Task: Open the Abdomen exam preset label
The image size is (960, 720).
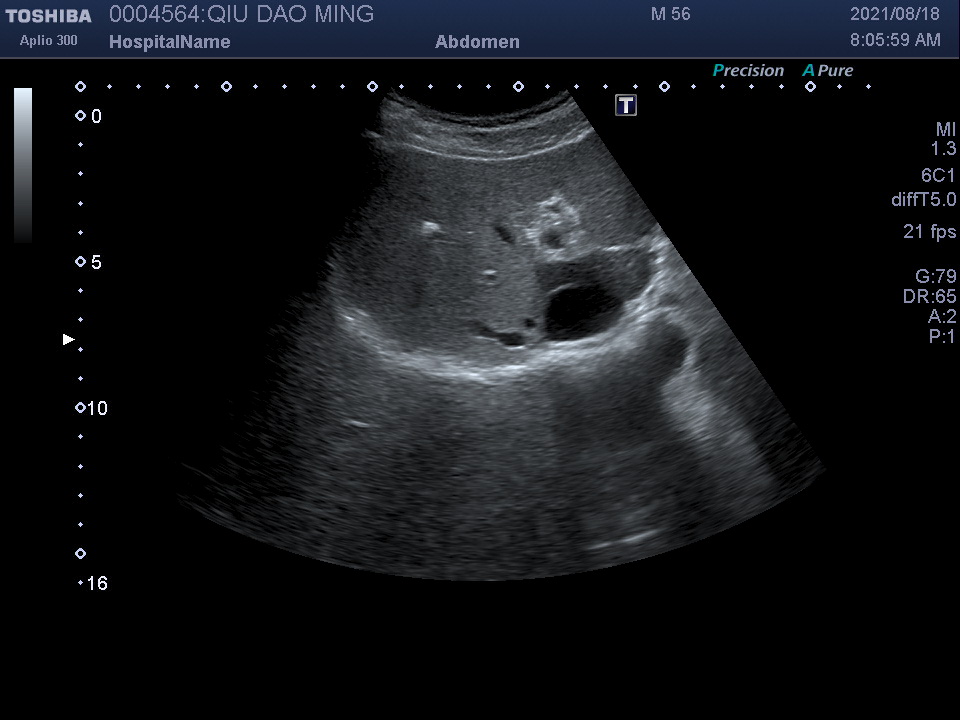Action: coord(477,42)
